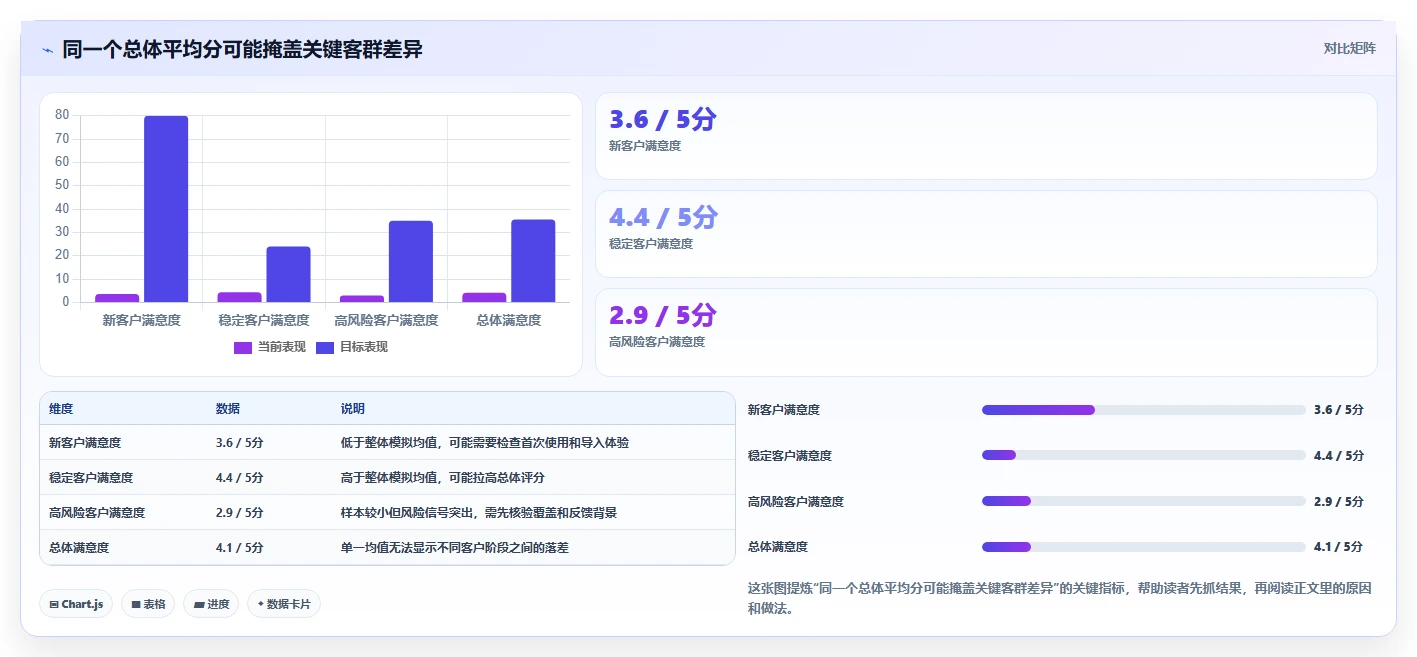The width and height of the screenshot is (1417, 657).
Task: Click the small 当前表现 bar for 高风险客户满意度
Action: tap(362, 299)
